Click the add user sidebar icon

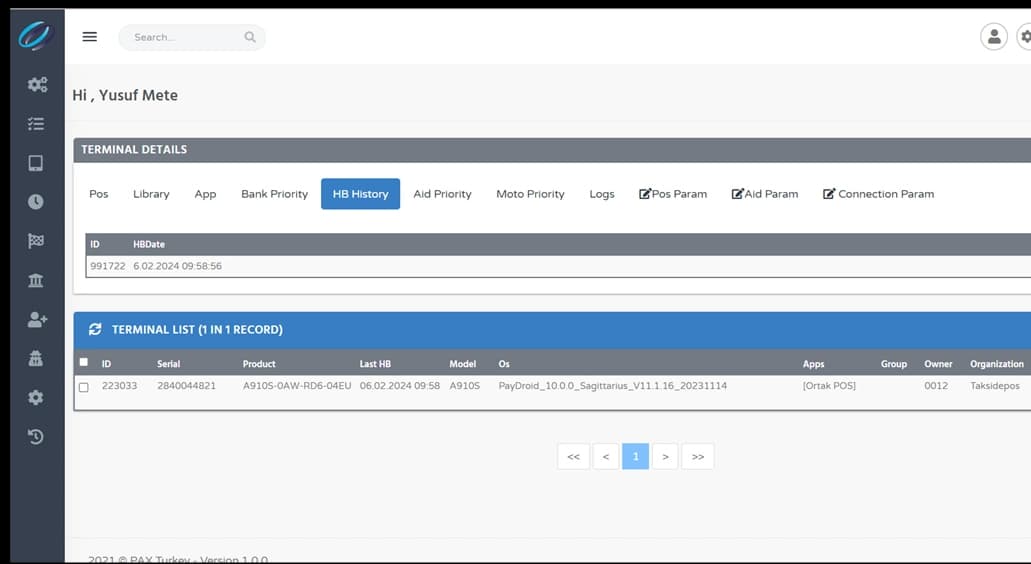point(36,319)
